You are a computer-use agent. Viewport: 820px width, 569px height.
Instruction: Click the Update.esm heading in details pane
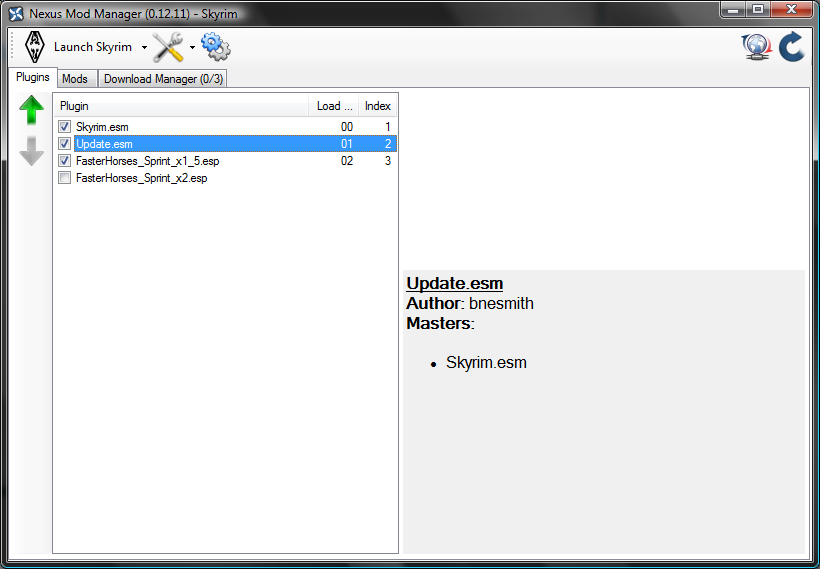pyautogui.click(x=454, y=283)
